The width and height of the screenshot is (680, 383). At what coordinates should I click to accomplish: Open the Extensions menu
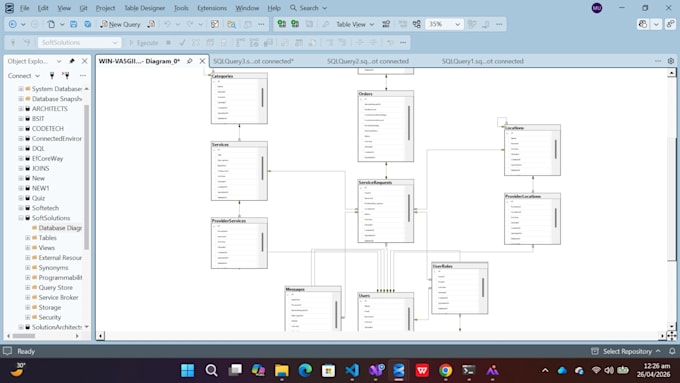[x=212, y=8]
